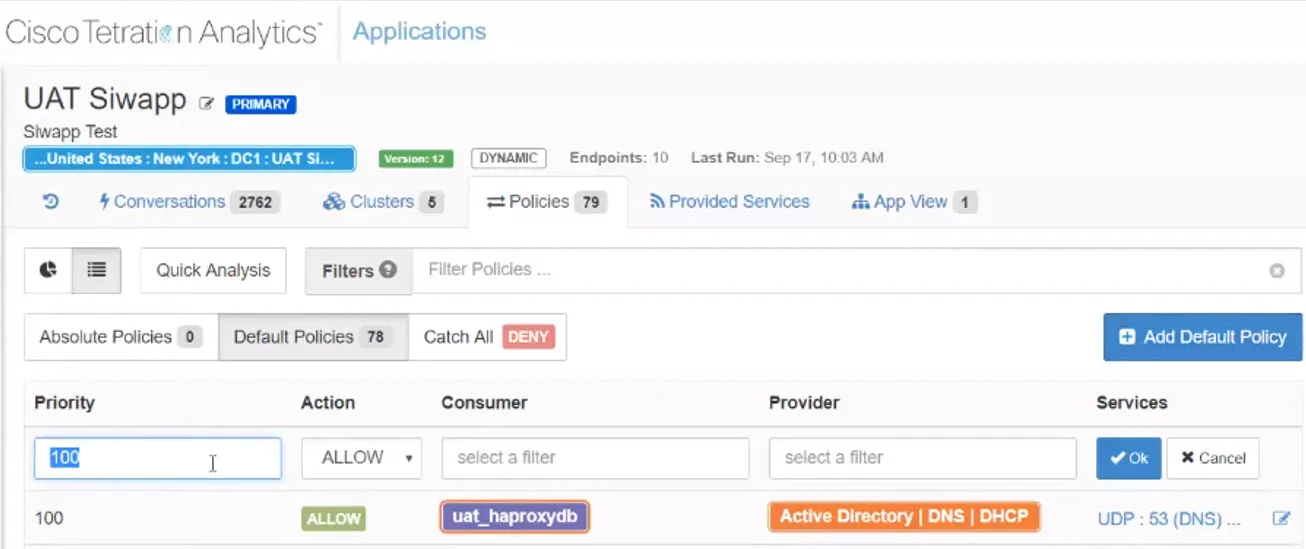Click the Filters help question mark icon
The height and width of the screenshot is (549, 1306).
[388, 270]
